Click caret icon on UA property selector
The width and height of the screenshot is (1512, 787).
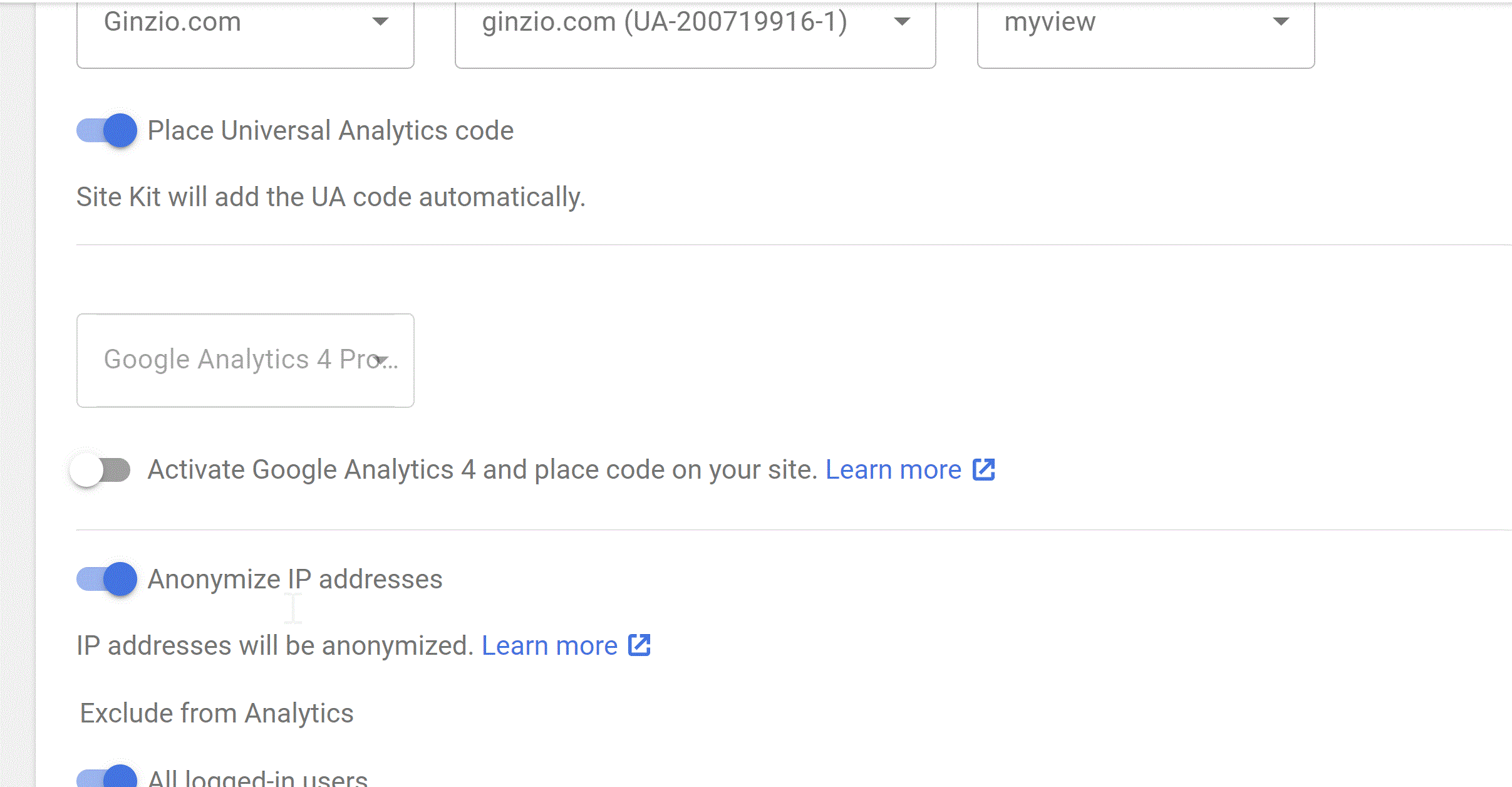pos(902,23)
